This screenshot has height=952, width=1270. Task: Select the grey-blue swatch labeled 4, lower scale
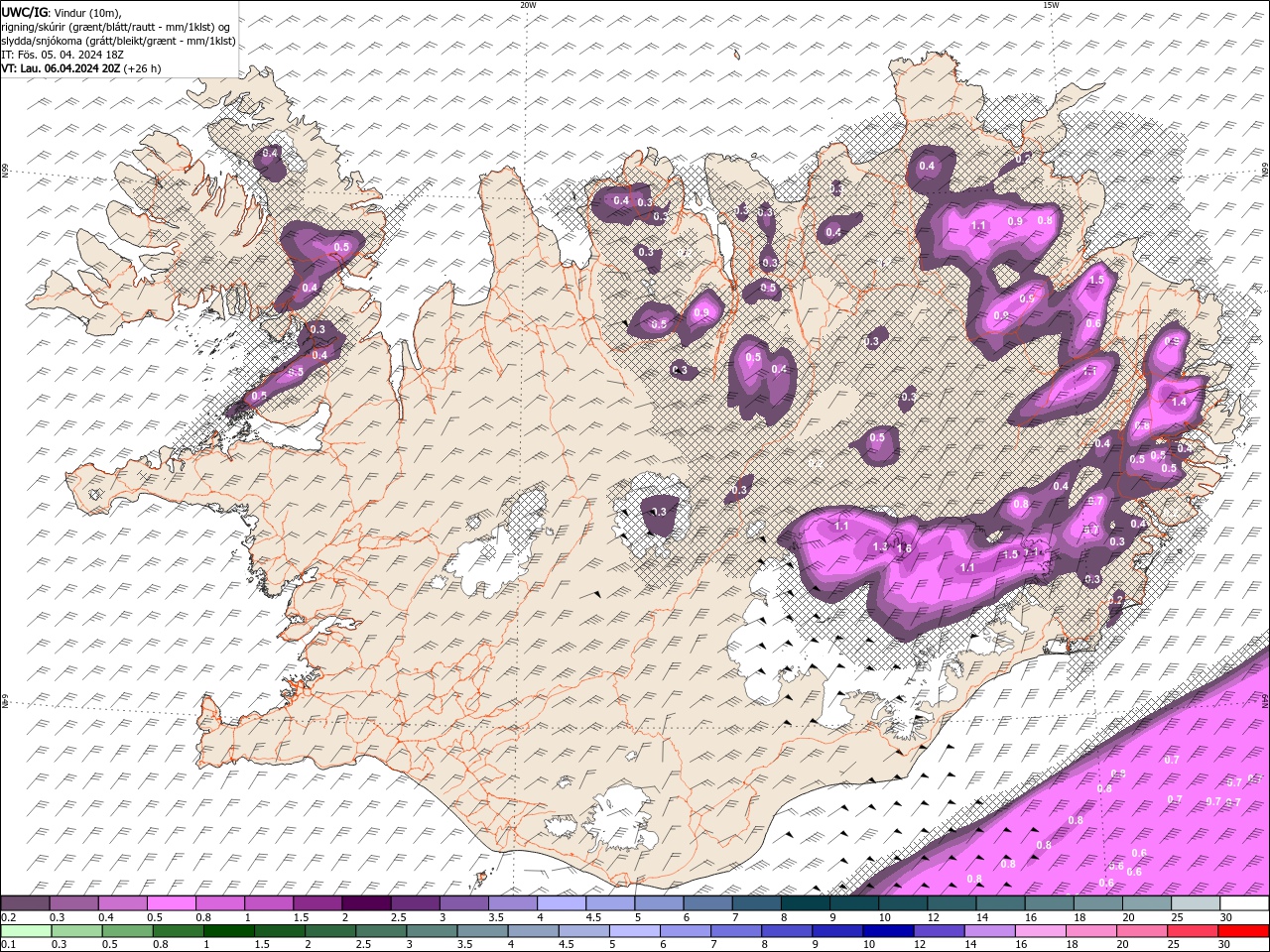click(533, 931)
